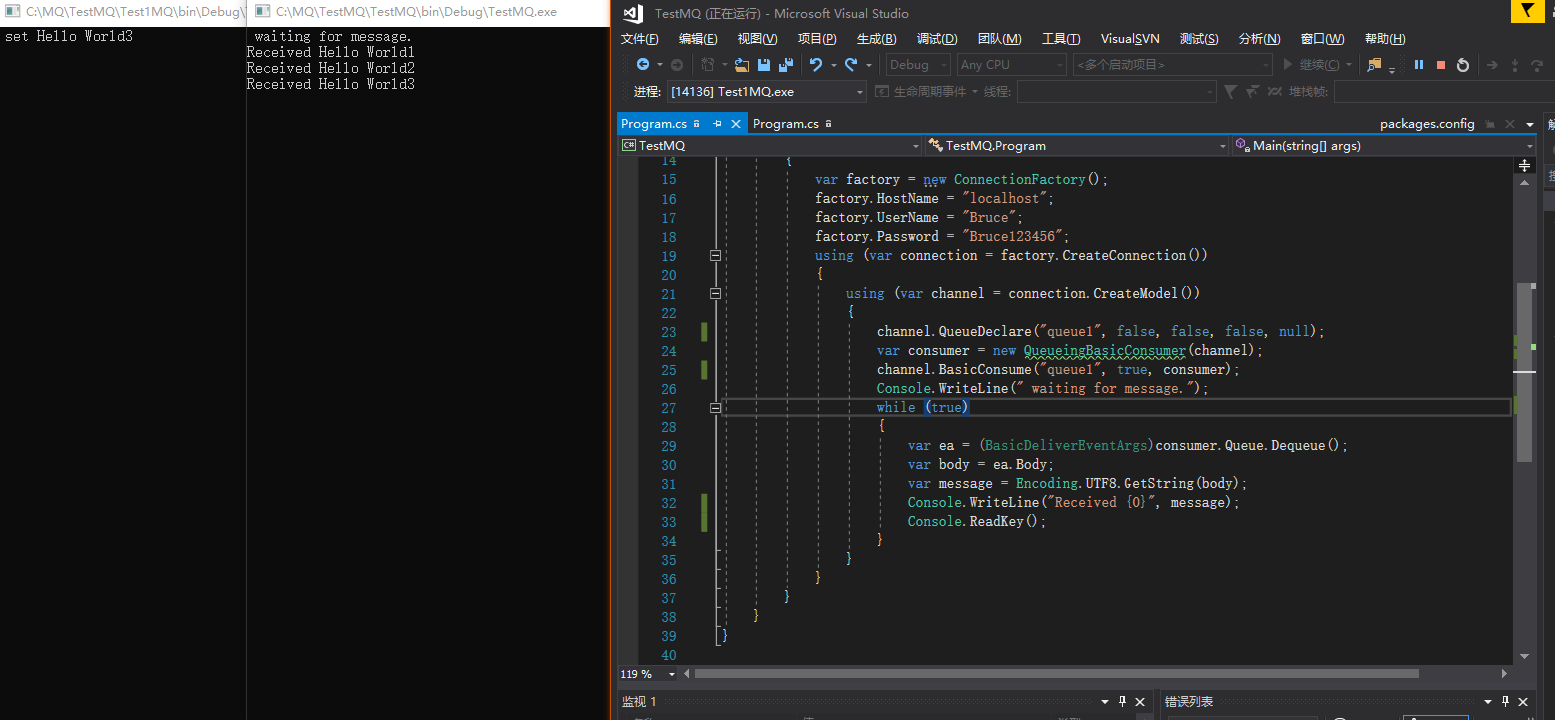The height and width of the screenshot is (720, 1555).
Task: Pause debugging with the Break All icon
Action: pyautogui.click(x=1419, y=64)
